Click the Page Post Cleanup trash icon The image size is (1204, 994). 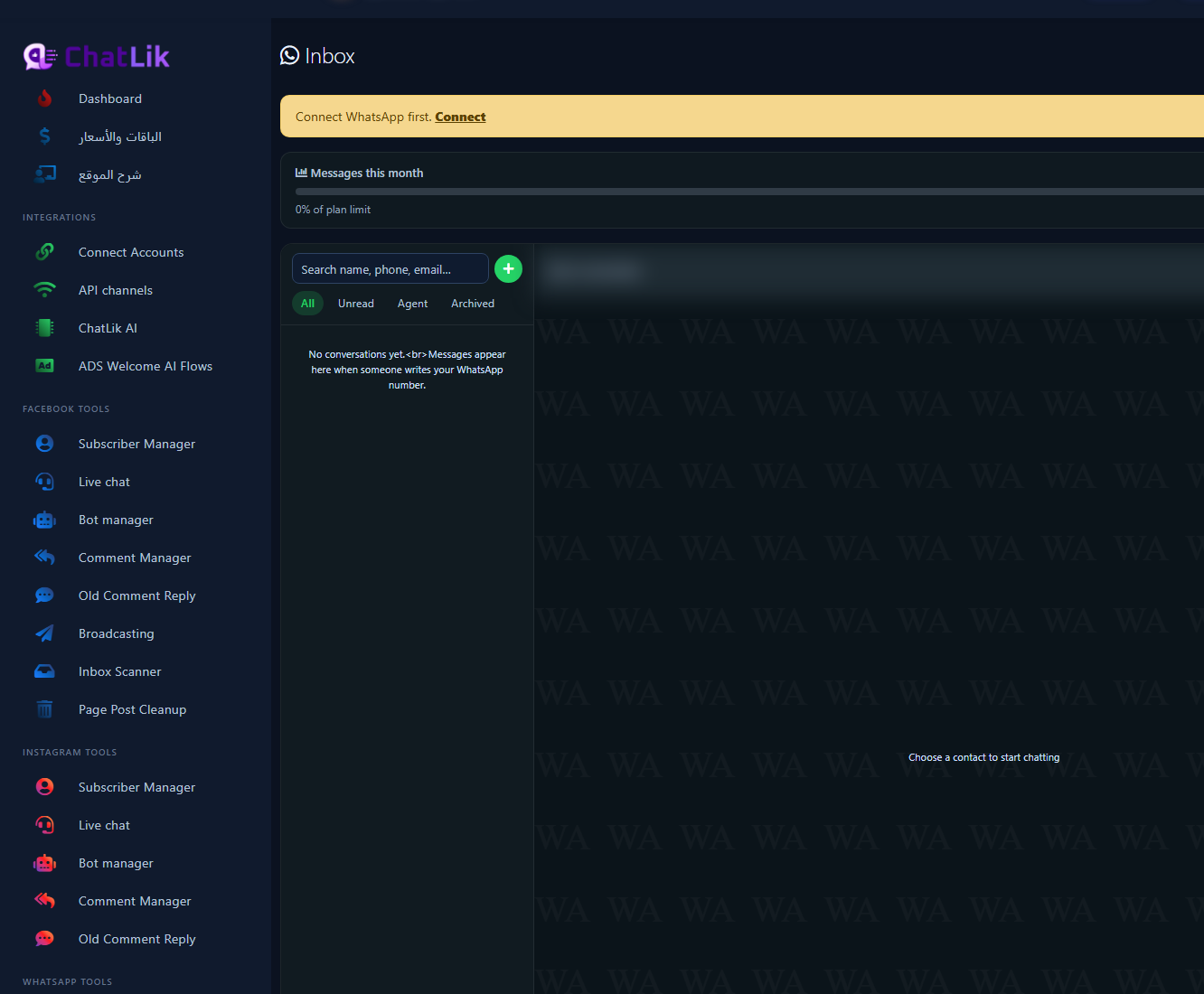click(44, 709)
